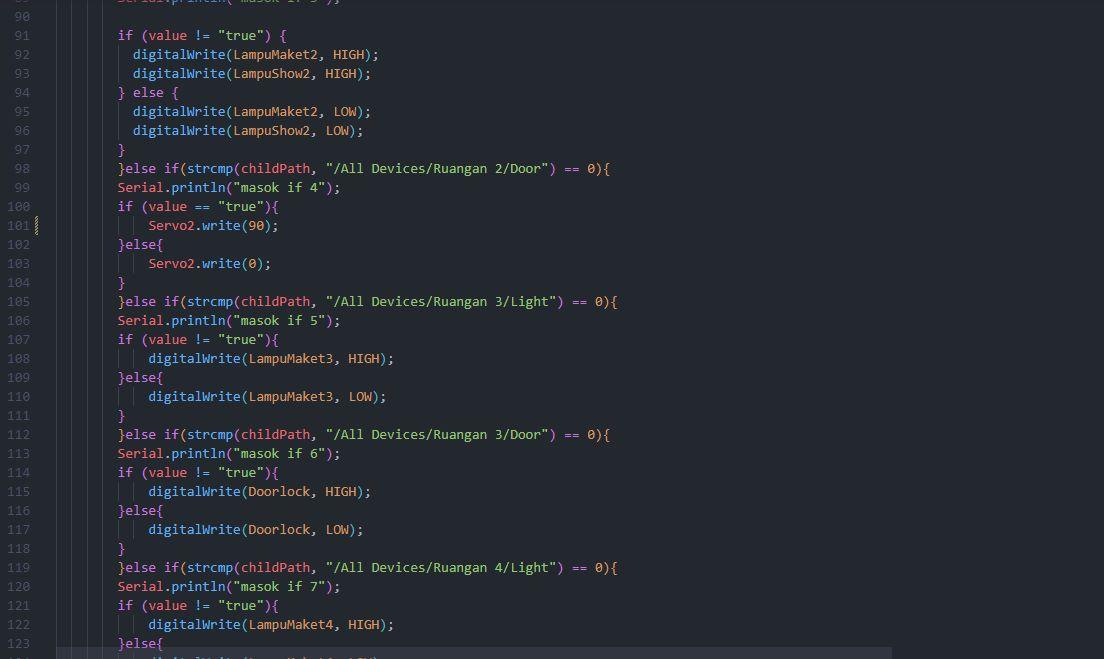
Task: Click the closing brace on line 118
Action: pyautogui.click(x=121, y=548)
